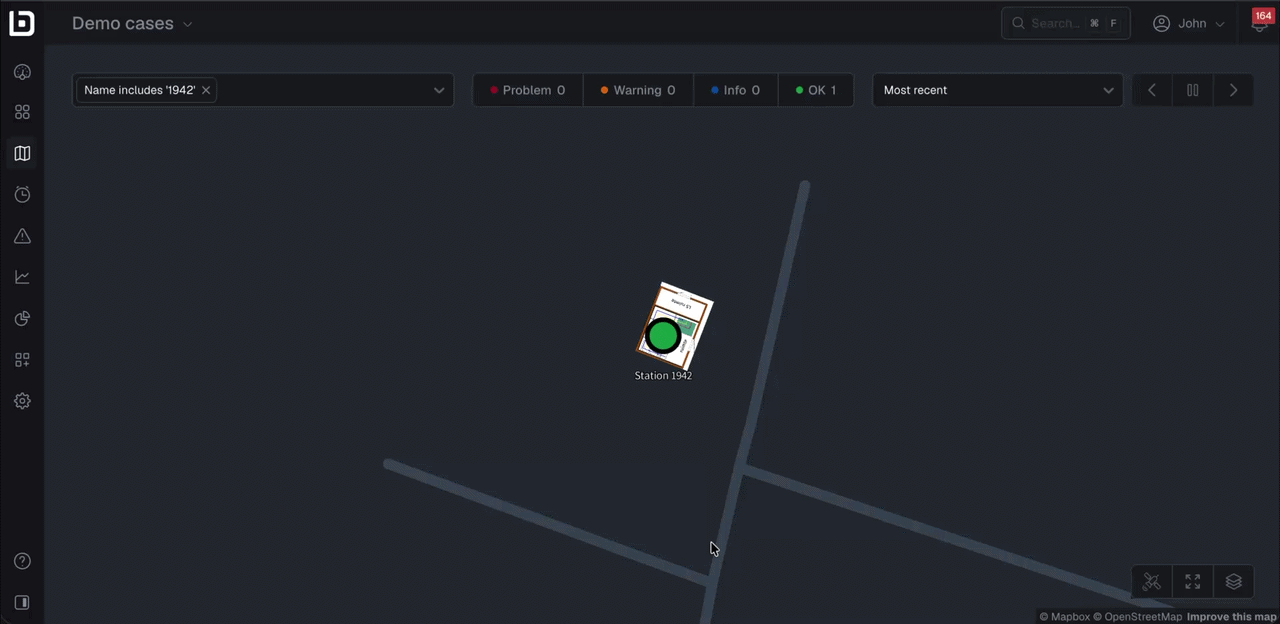1280x624 pixels.
Task: Open the help question mark icon
Action: pos(22,561)
